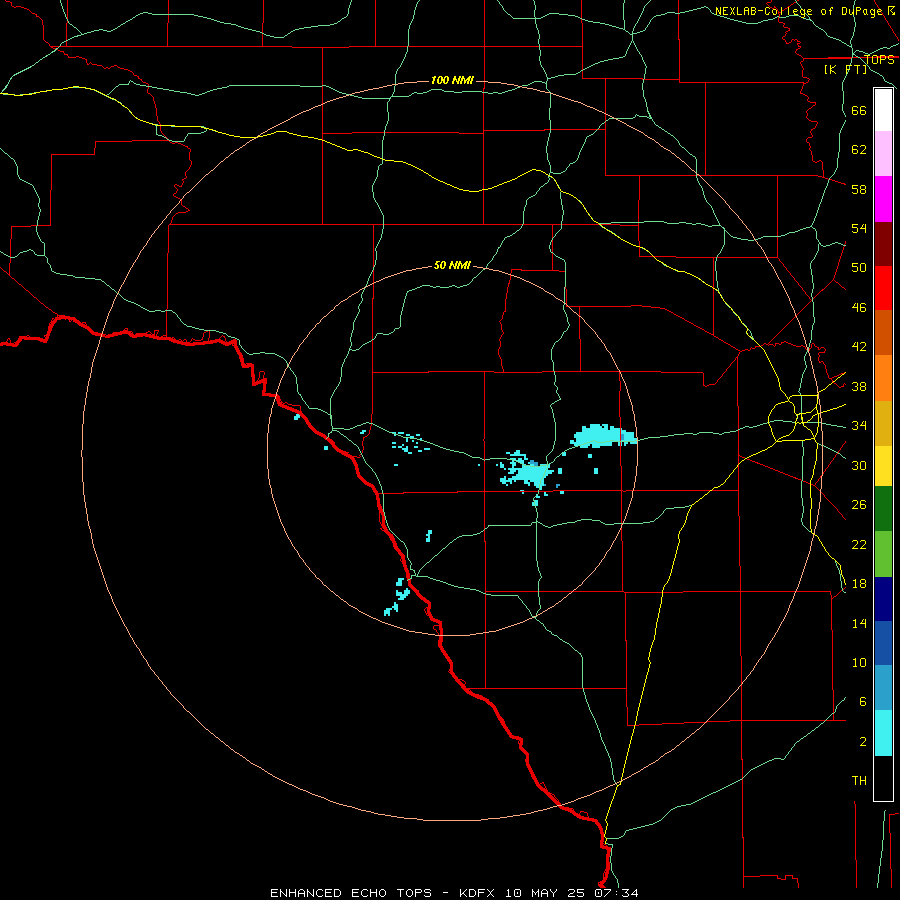Image resolution: width=900 pixels, height=900 pixels.
Task: Click the '46' legend value
Action: click(x=859, y=308)
